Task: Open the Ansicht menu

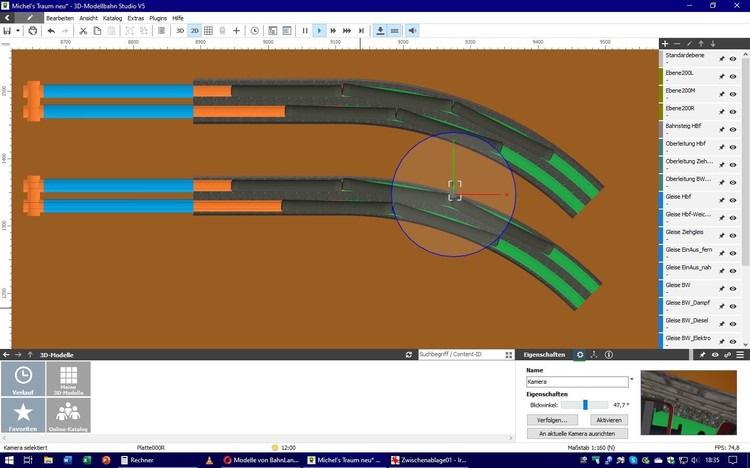Action: coord(88,18)
